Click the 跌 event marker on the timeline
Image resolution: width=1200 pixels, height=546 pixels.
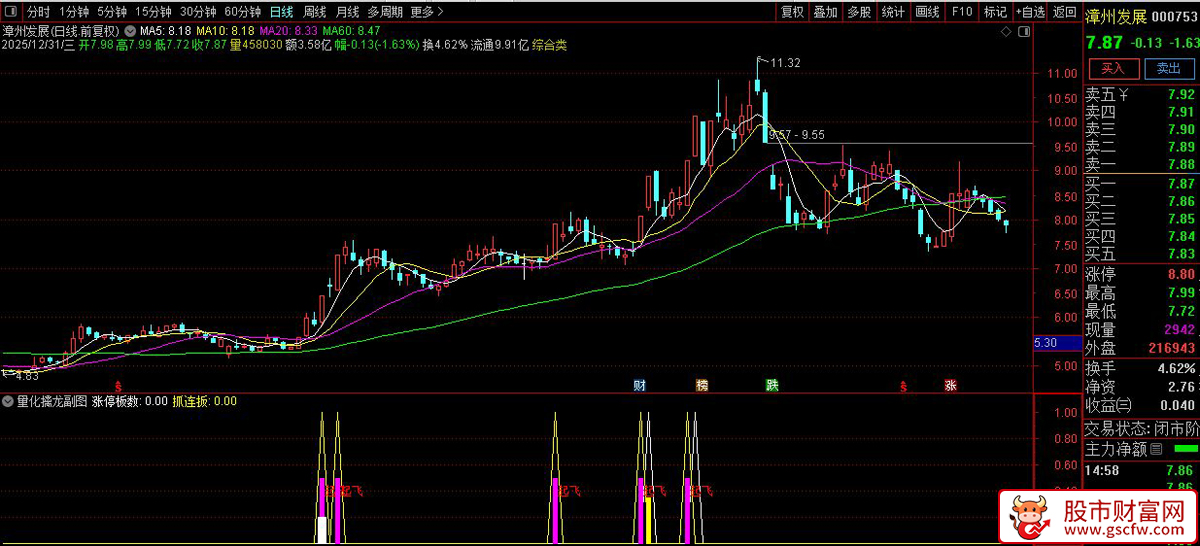772,385
